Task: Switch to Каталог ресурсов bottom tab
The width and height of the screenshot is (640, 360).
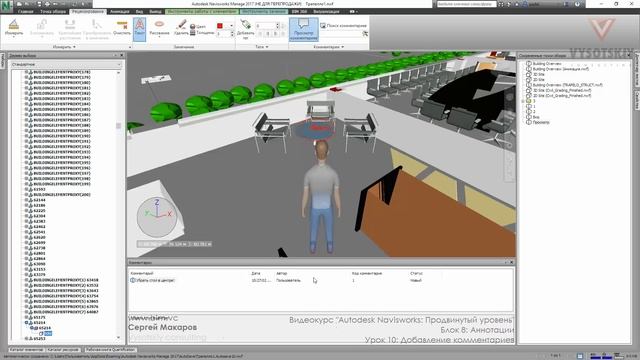Action: (63, 350)
